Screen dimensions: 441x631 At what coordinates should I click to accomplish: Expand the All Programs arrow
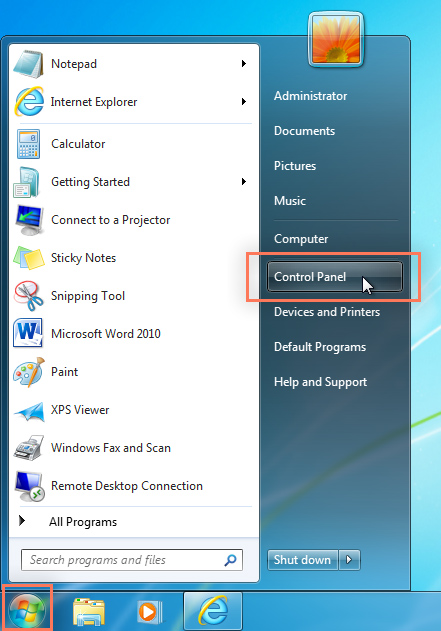pos(22,521)
